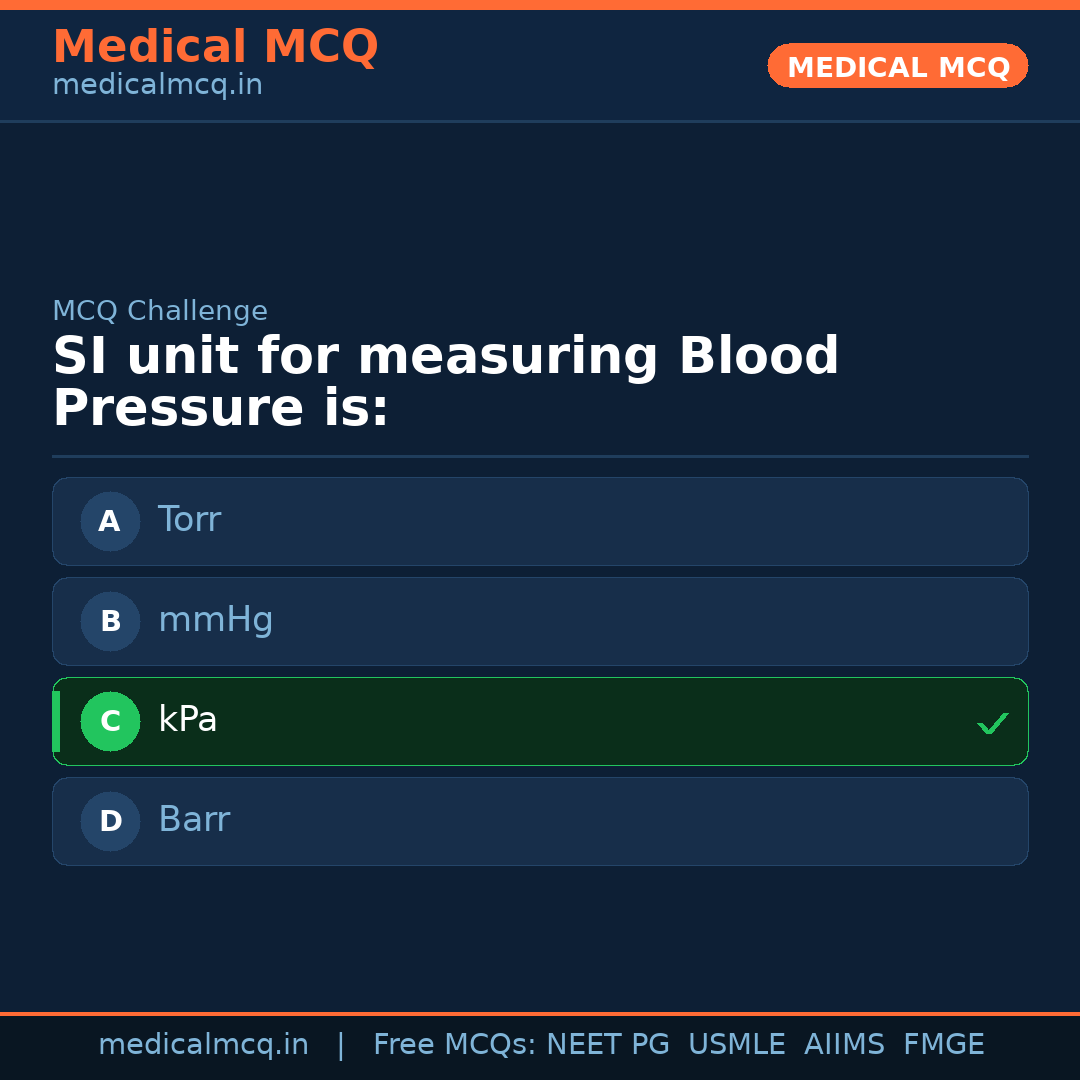Viewport: 1080px width, 1080px height.
Task: Select AIIMS in the footer
Action: [x=844, y=1045]
